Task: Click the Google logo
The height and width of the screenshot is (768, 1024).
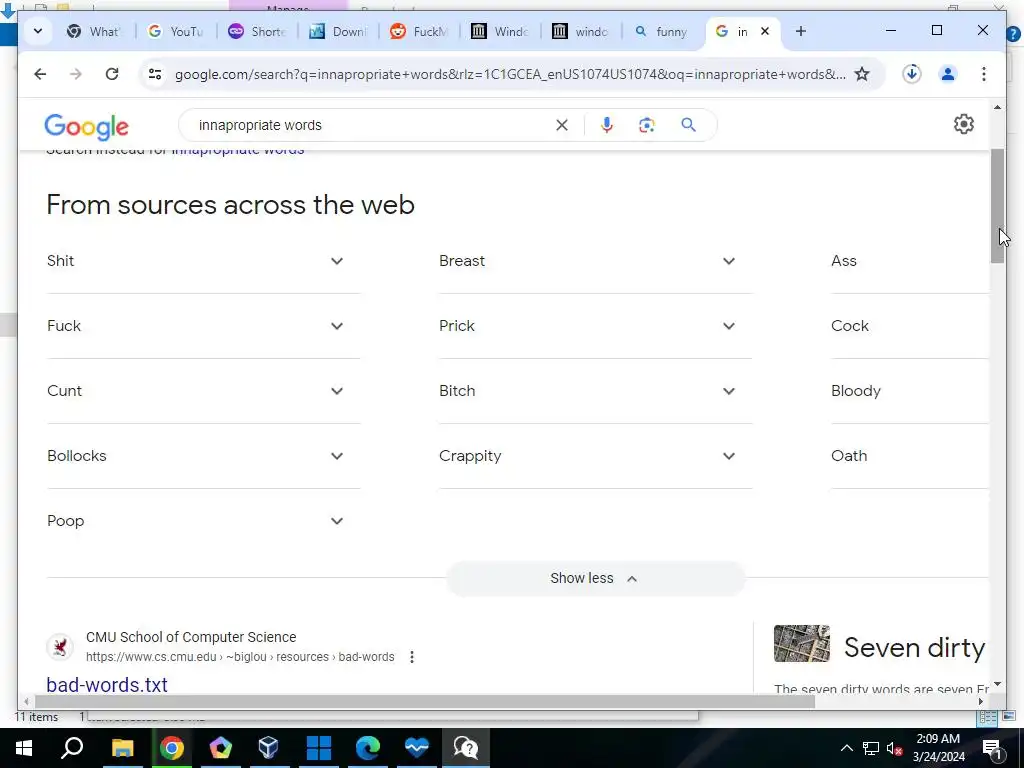Action: [86, 127]
